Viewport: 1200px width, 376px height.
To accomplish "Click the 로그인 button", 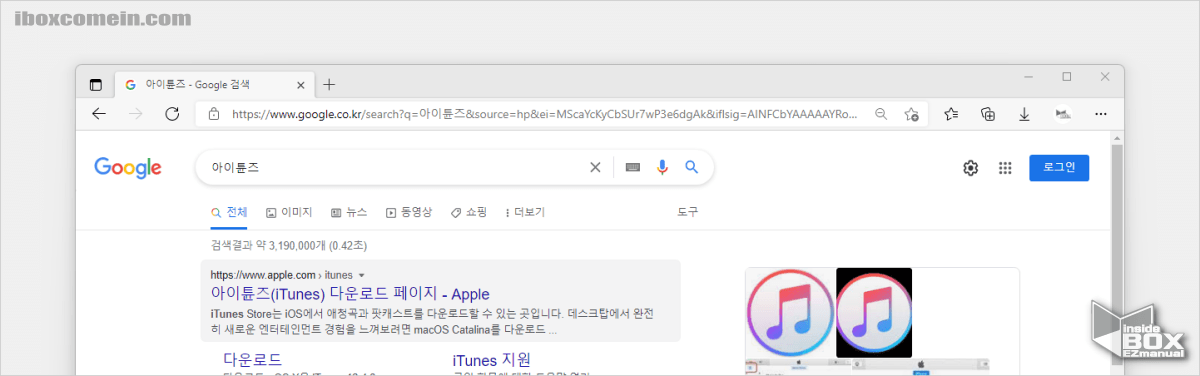I will pos(1059,168).
